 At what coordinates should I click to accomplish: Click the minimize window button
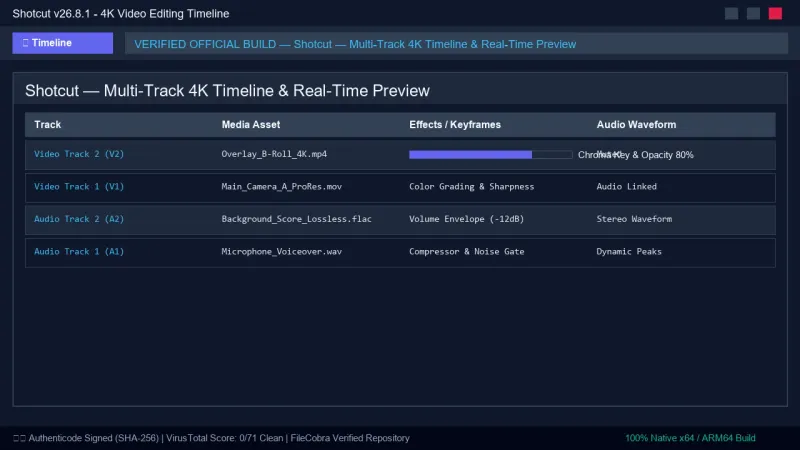pyautogui.click(x=731, y=14)
